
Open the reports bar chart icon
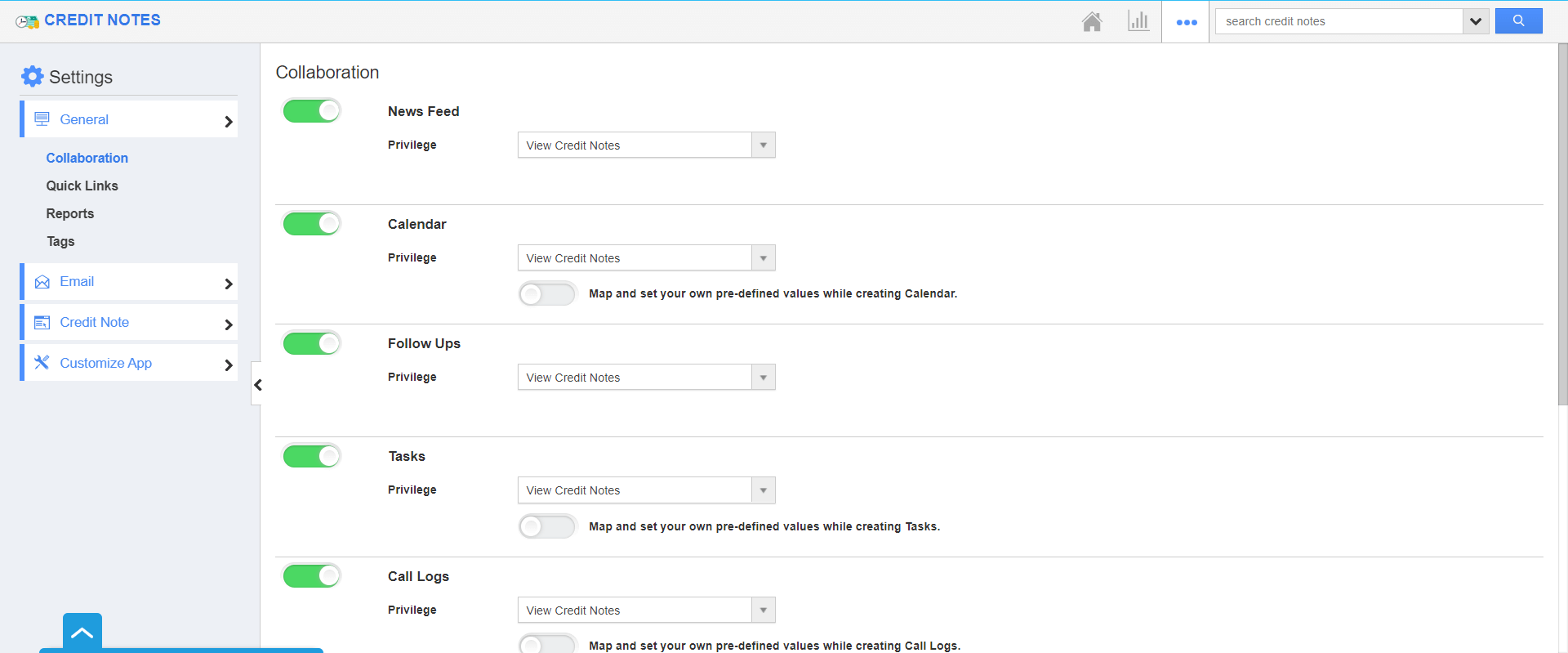1138,21
